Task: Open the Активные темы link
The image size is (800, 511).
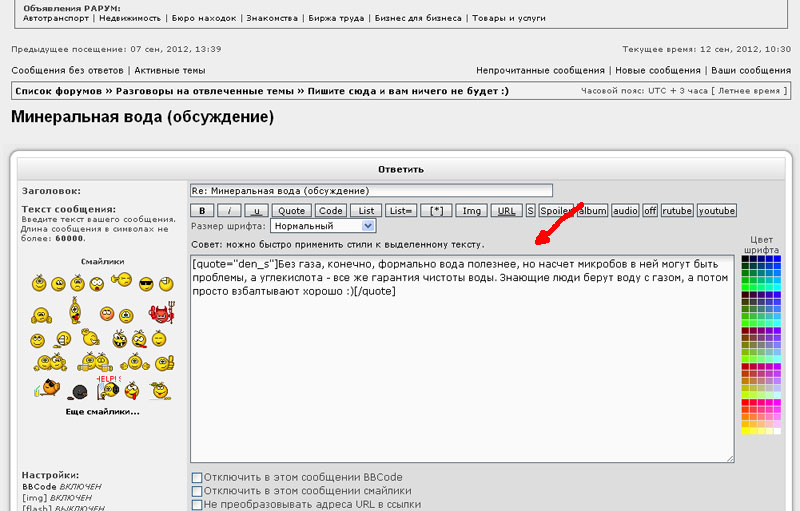Action: (x=169, y=71)
